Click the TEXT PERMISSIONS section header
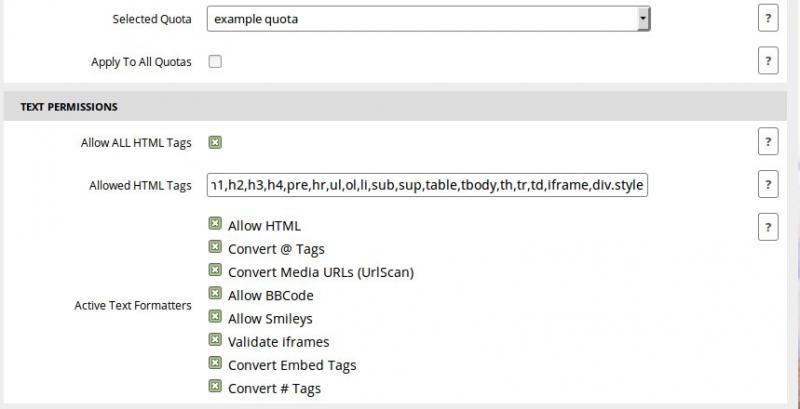 [x=69, y=106]
